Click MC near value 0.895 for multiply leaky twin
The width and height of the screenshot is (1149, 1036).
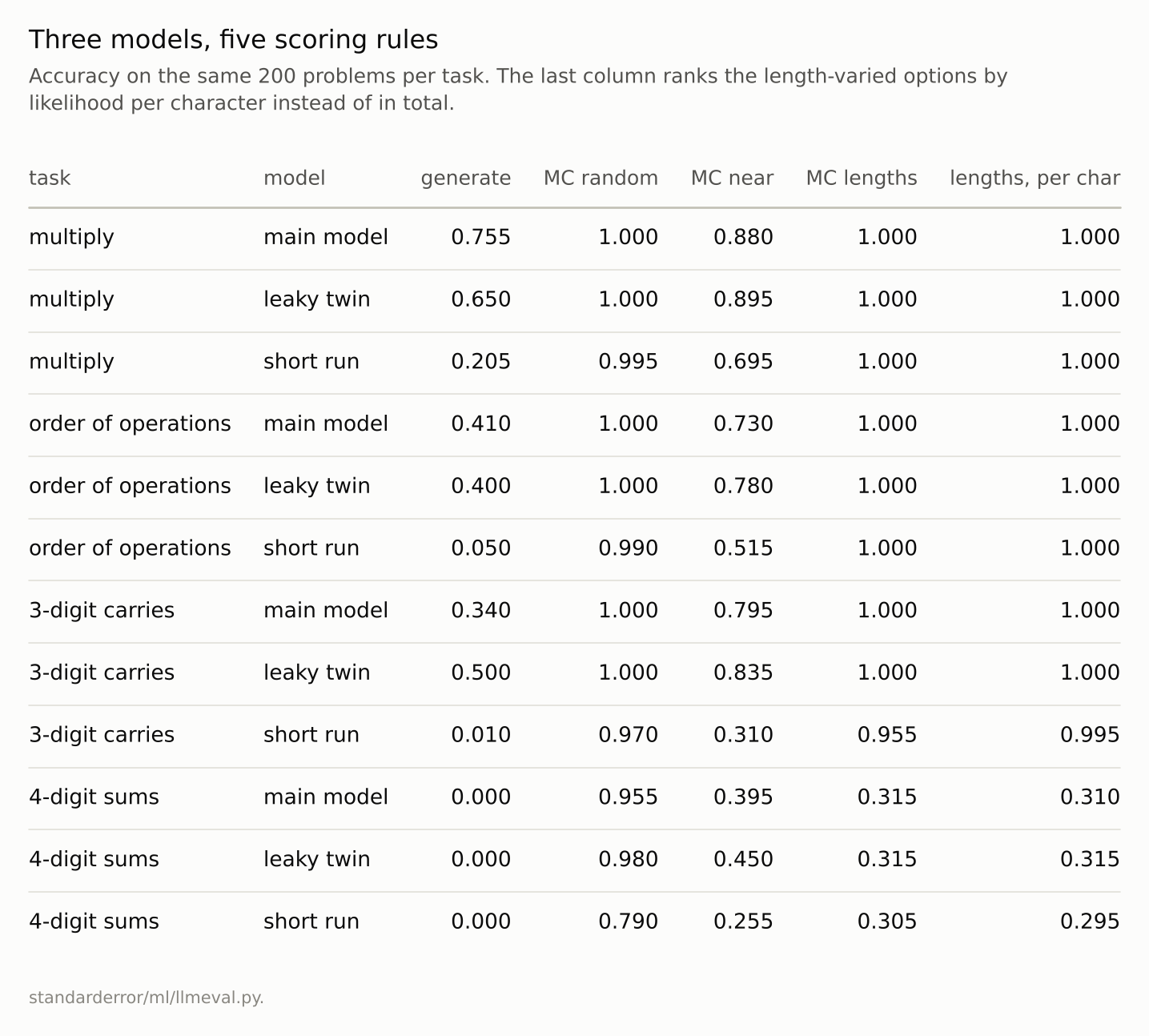[x=743, y=299]
